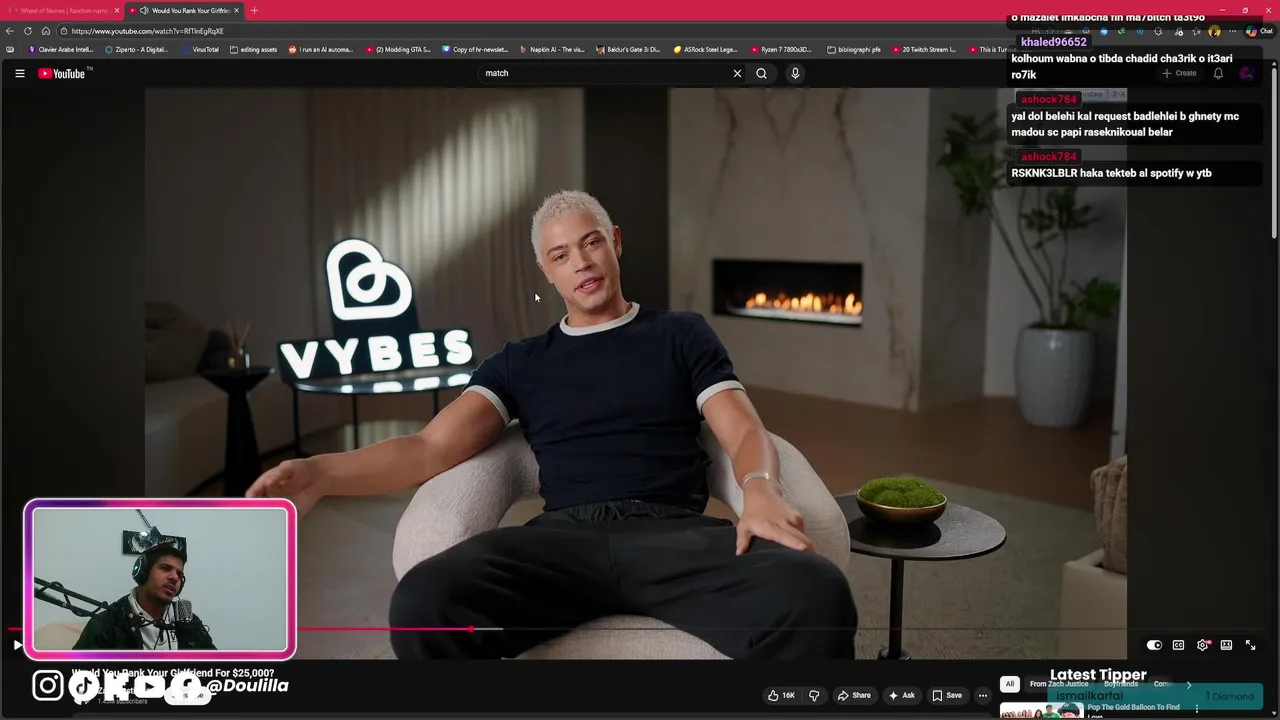Clear the search box with the X
Screen dimensions: 1280x720
(x=738, y=73)
